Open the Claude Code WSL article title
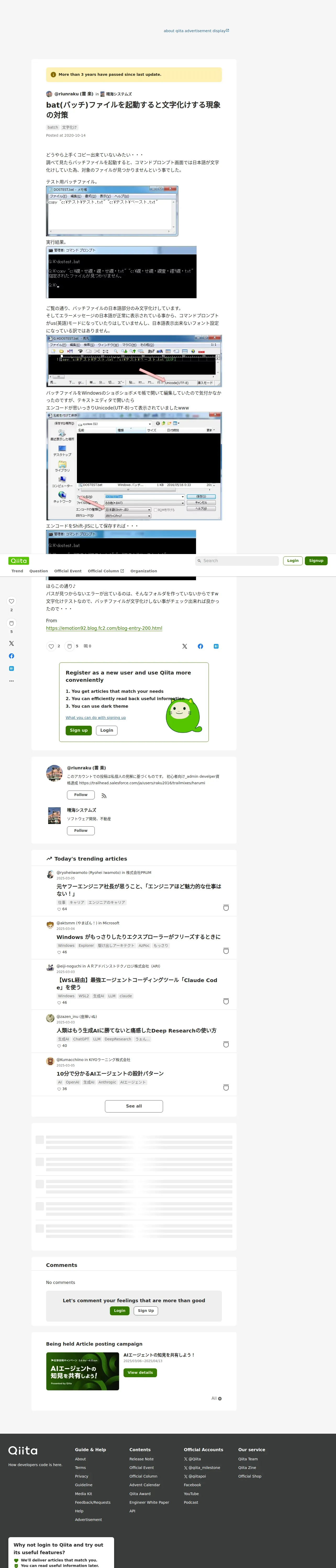Image resolution: width=336 pixels, height=1568 pixels. (137, 984)
